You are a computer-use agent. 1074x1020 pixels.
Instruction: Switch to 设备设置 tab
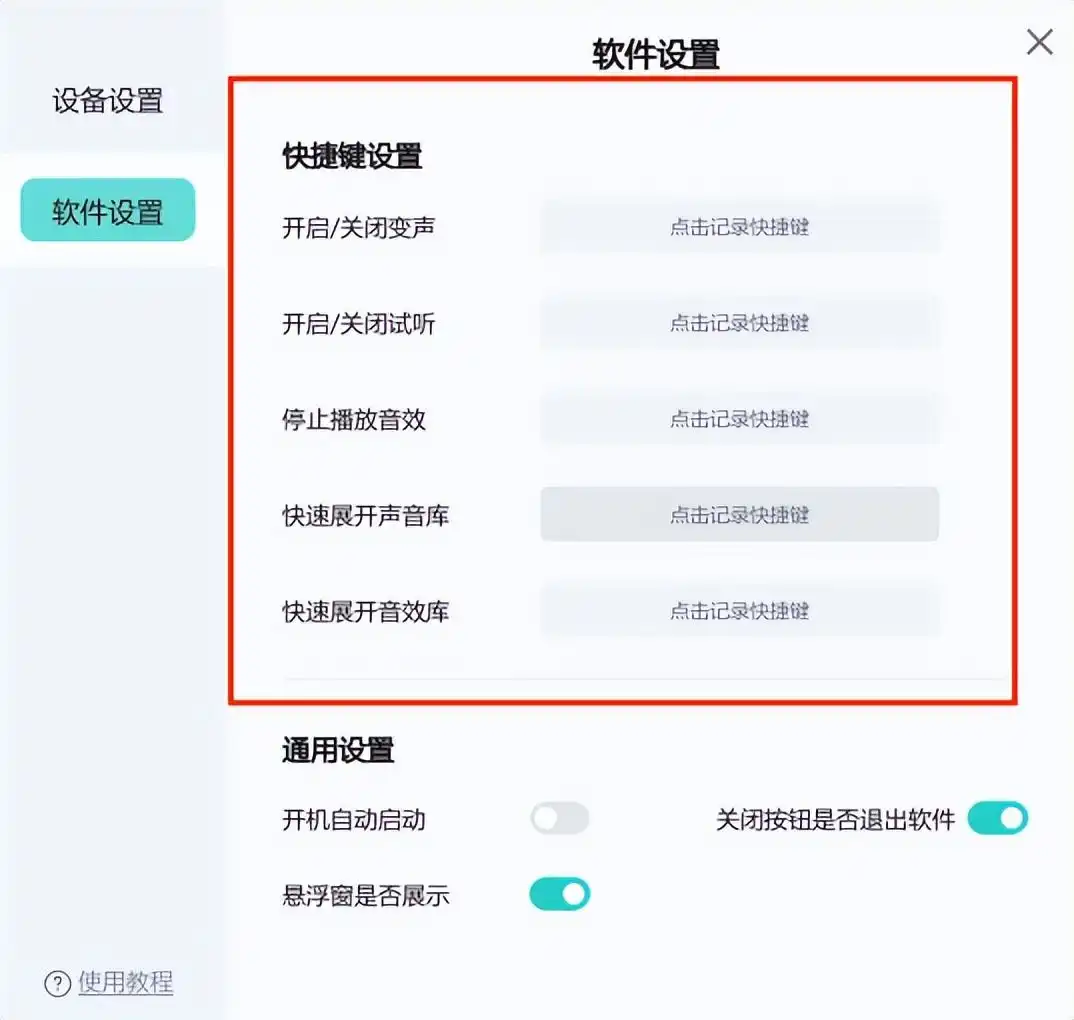pyautogui.click(x=108, y=101)
